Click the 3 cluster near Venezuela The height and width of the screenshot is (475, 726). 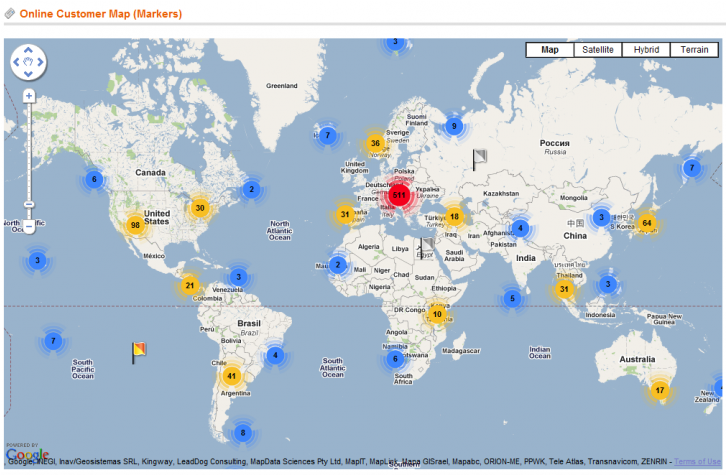[x=238, y=277]
